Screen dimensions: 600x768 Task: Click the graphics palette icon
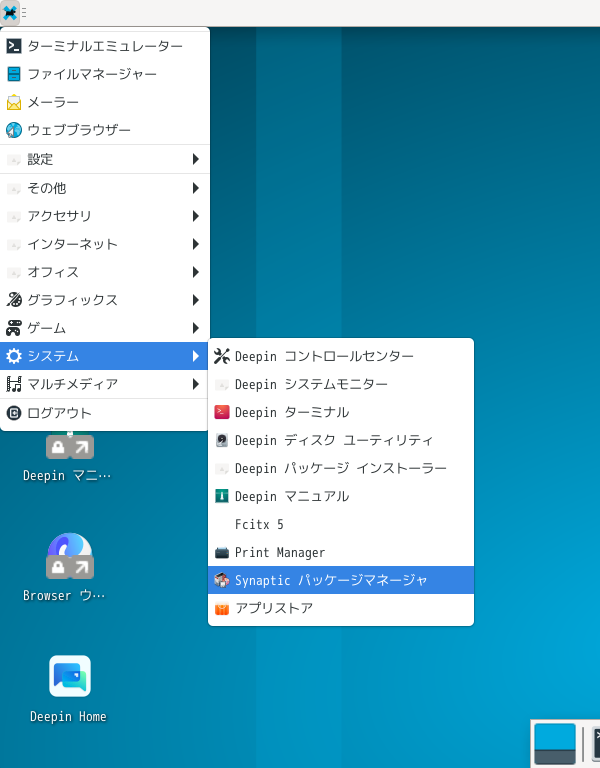pos(14,300)
